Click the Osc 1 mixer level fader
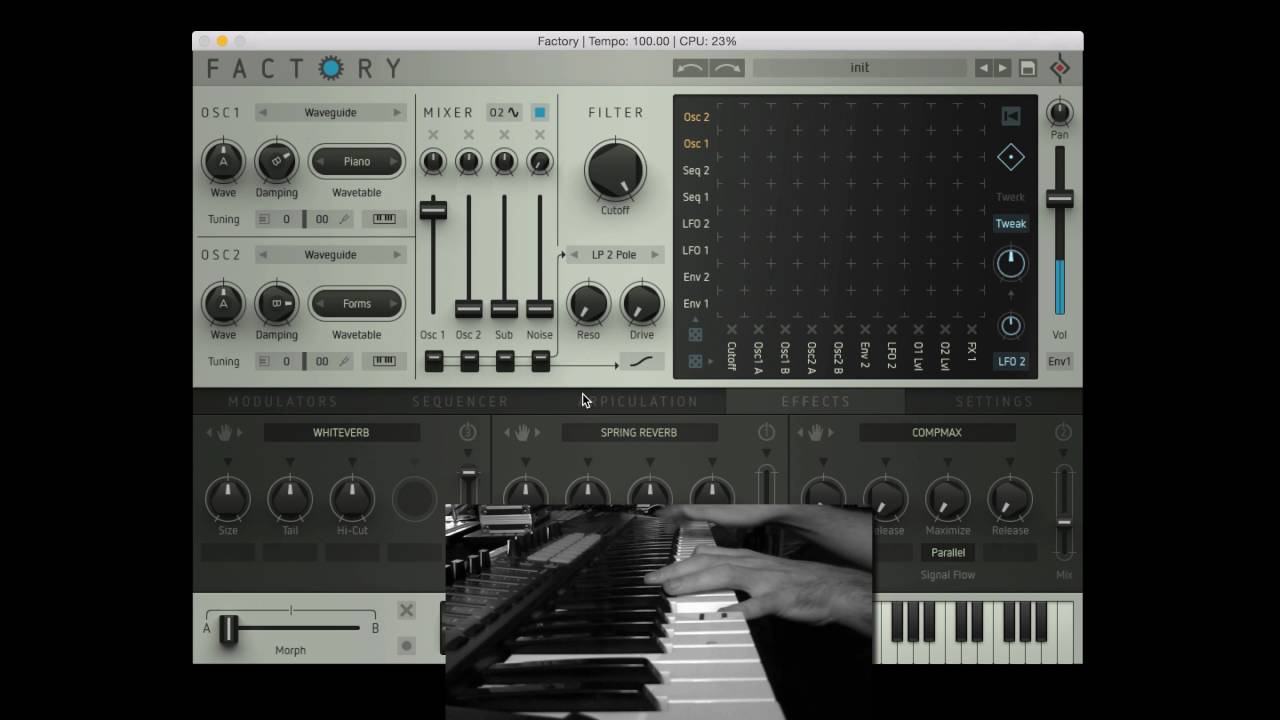 [433, 209]
